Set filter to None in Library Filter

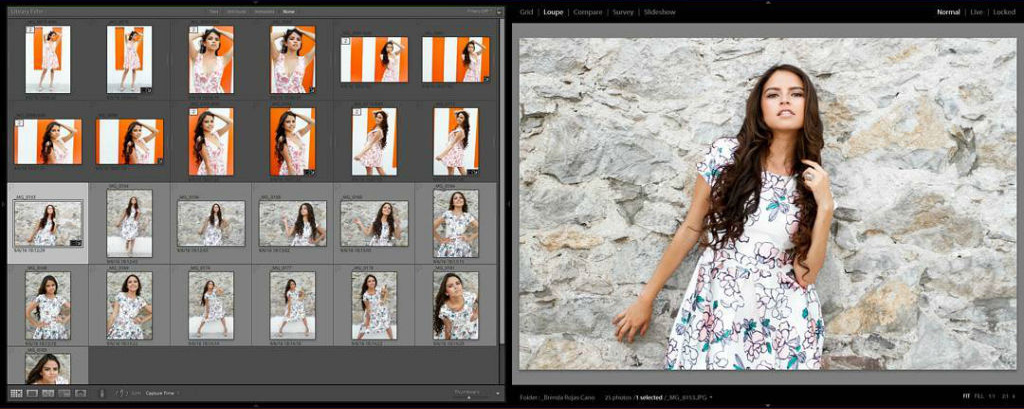coord(289,11)
